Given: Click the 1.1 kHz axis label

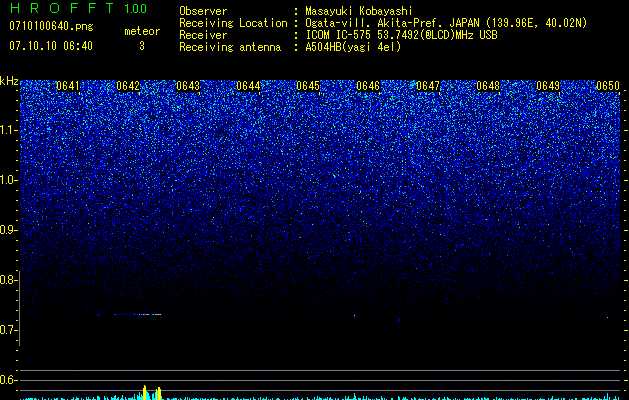Looking at the screenshot, I should click(x=9, y=130).
